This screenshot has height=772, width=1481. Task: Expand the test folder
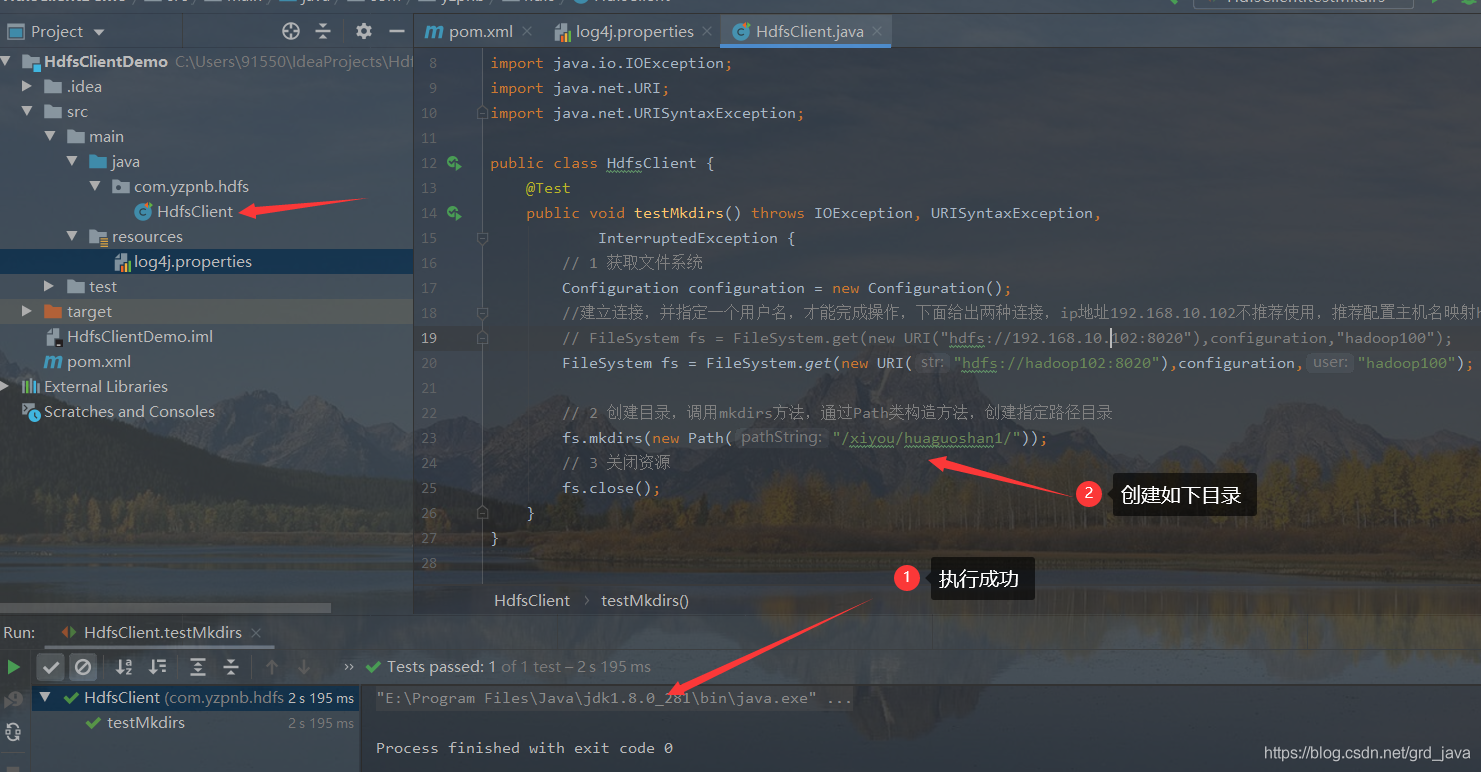click(x=50, y=287)
